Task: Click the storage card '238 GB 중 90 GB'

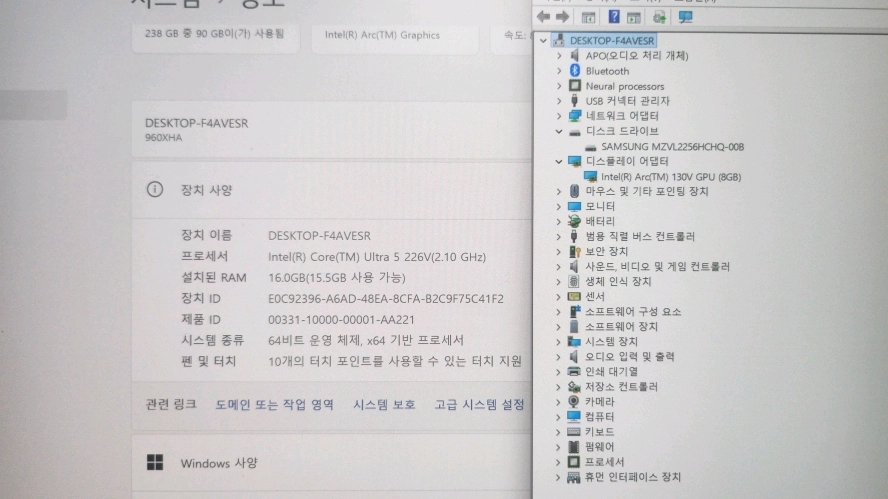Action: pyautogui.click(x=215, y=37)
